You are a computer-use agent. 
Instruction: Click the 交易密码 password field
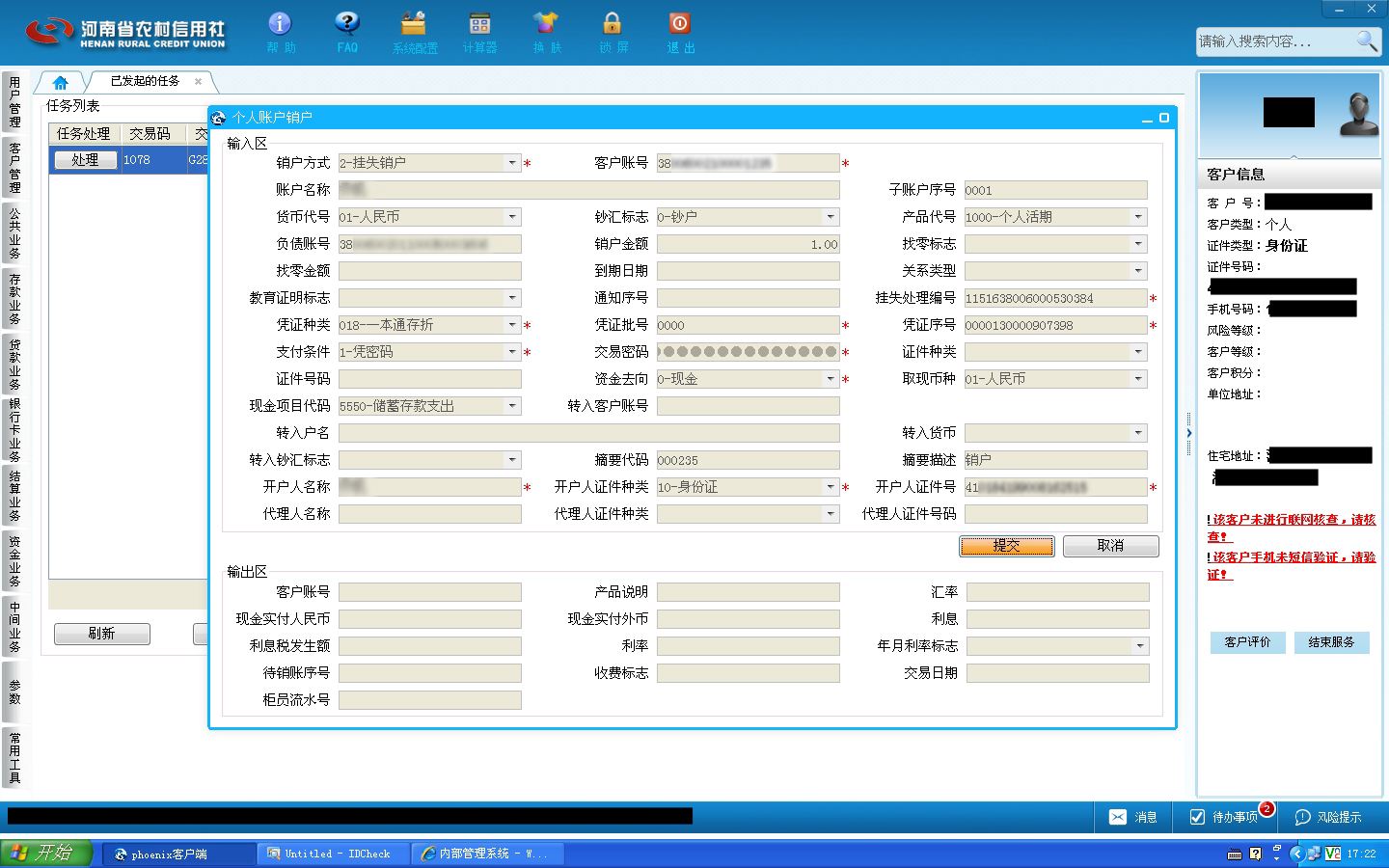(x=749, y=352)
